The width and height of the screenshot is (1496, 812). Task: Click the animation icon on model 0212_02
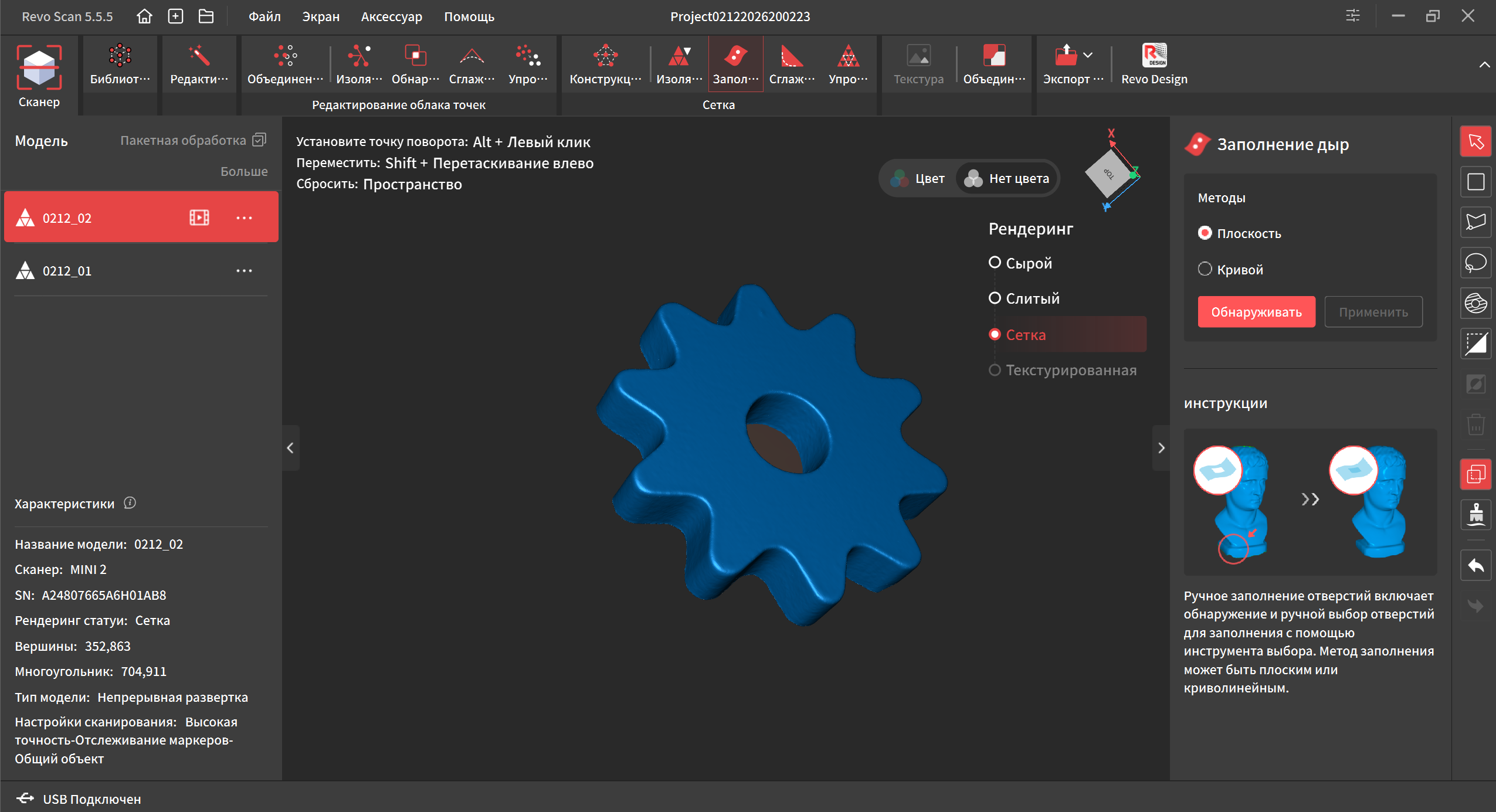(199, 218)
